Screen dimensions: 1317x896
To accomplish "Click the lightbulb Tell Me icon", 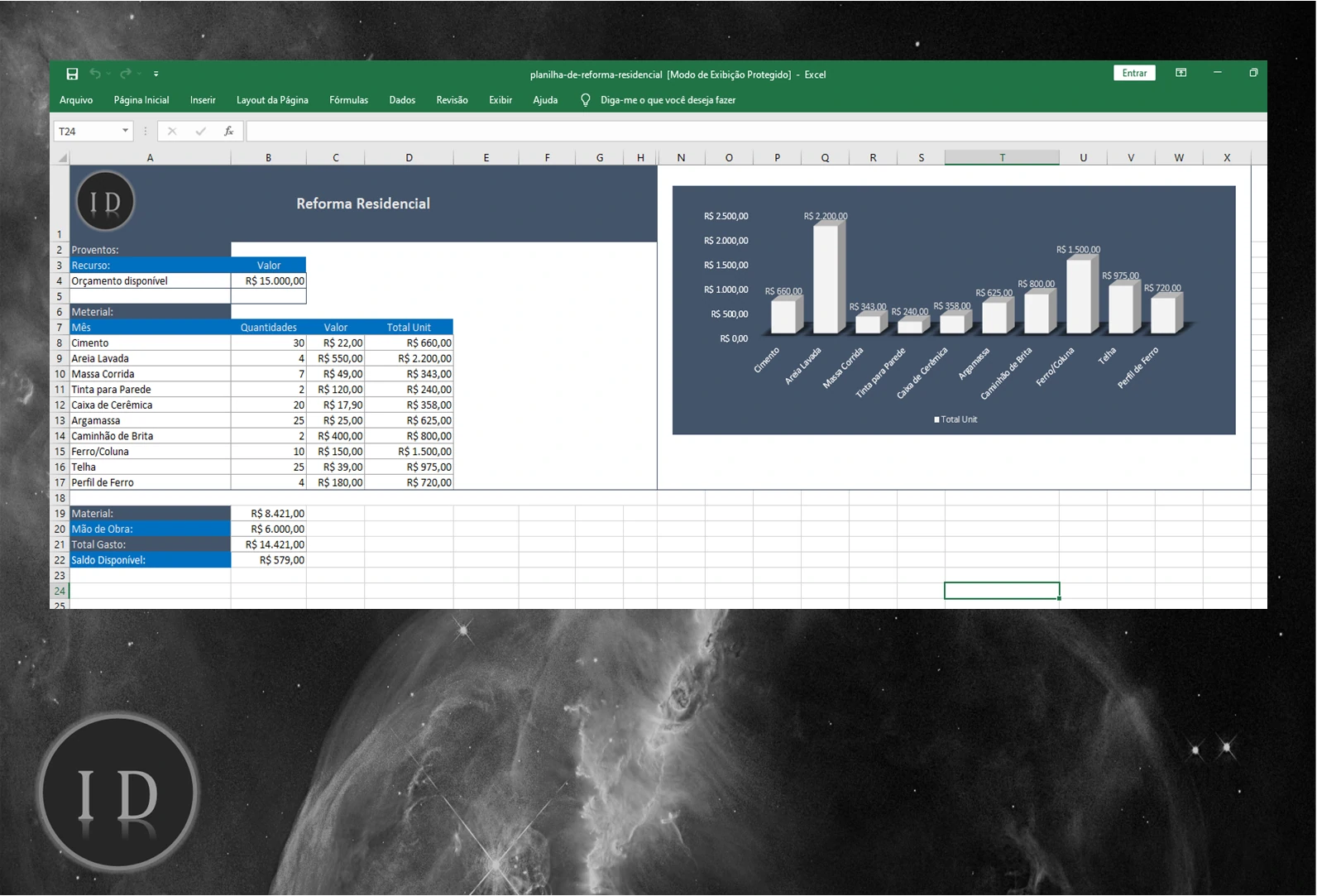I will pos(586,100).
